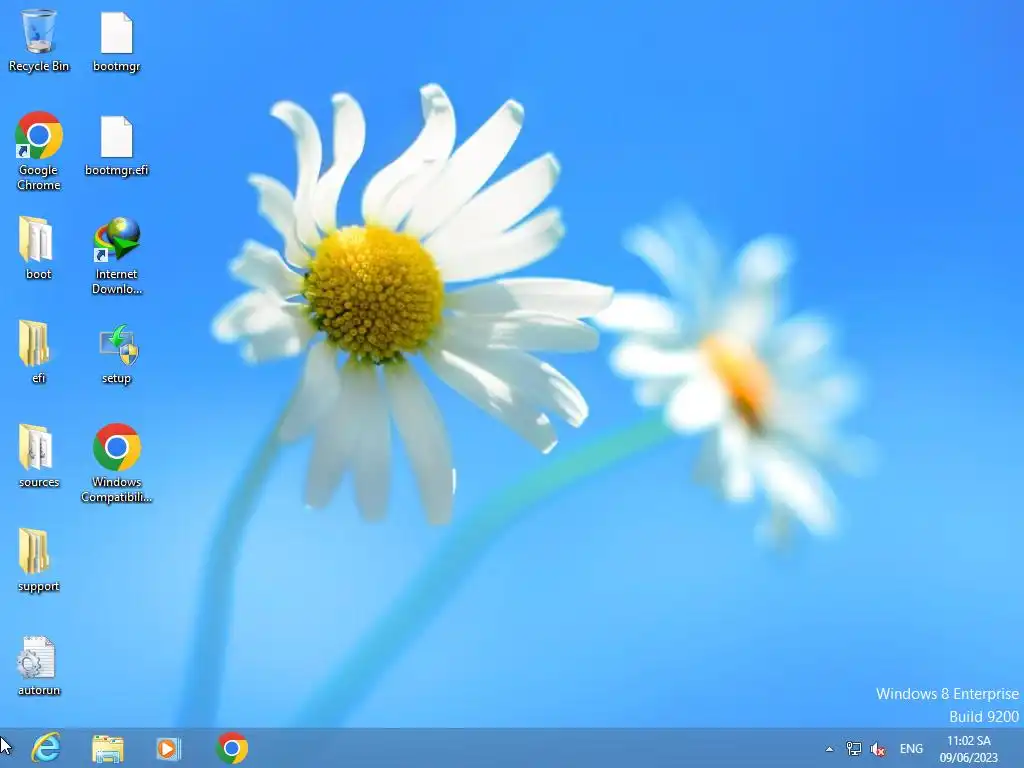1024x768 pixels.
Task: Switch input language via ENG indicator
Action: point(911,749)
